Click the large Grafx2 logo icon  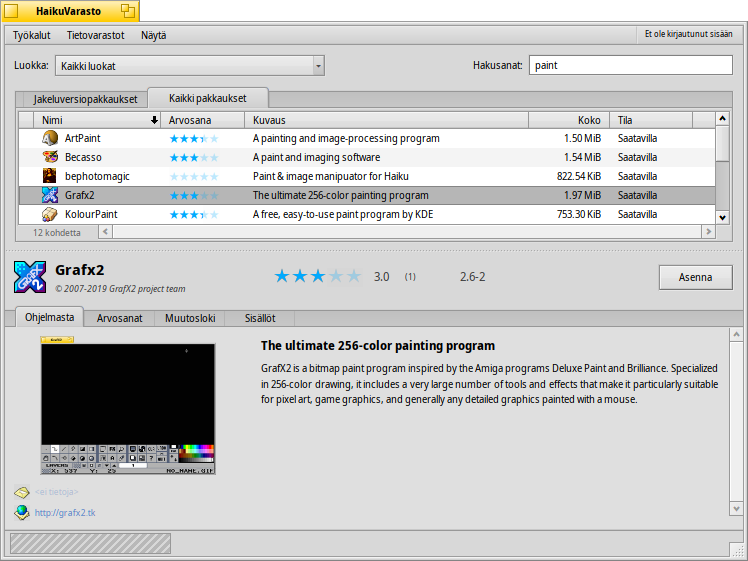pos(29,276)
